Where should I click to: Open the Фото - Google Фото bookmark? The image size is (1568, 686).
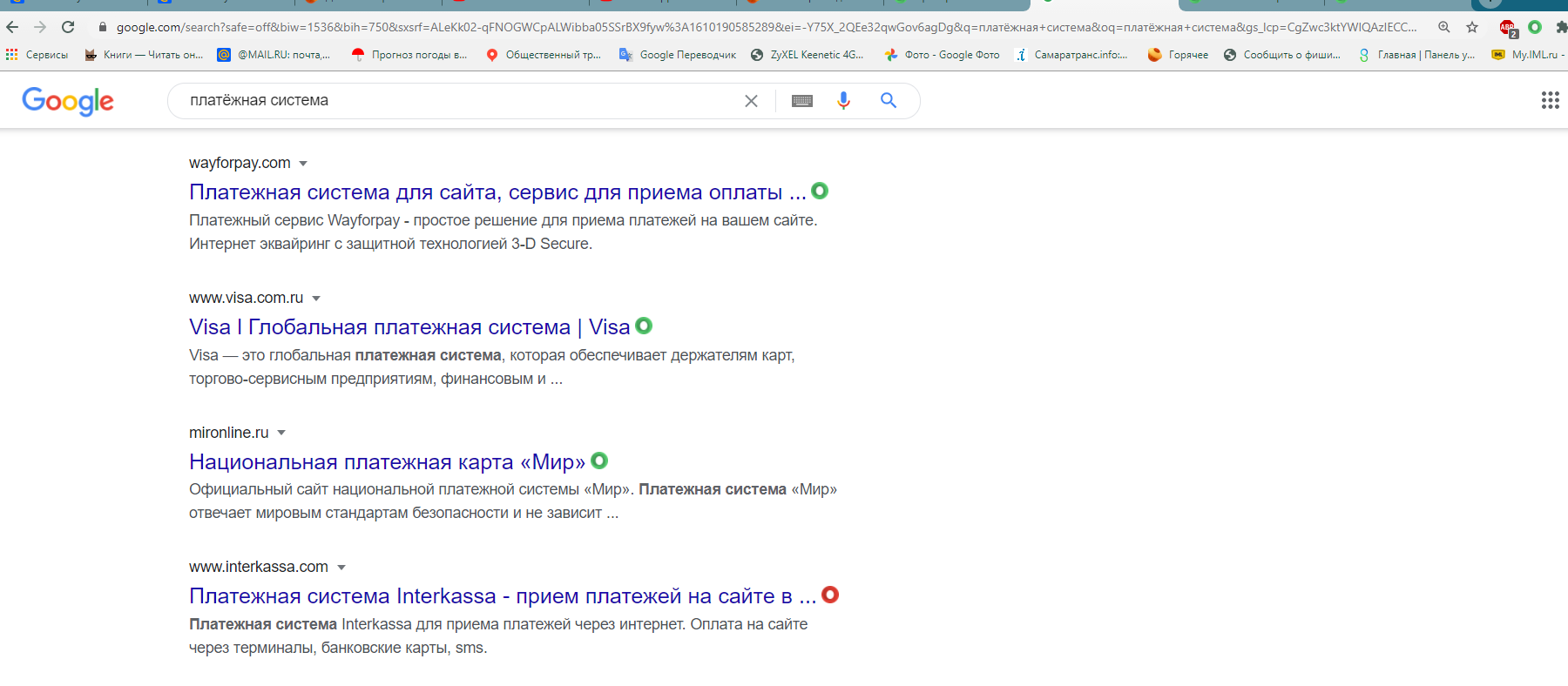coord(942,55)
